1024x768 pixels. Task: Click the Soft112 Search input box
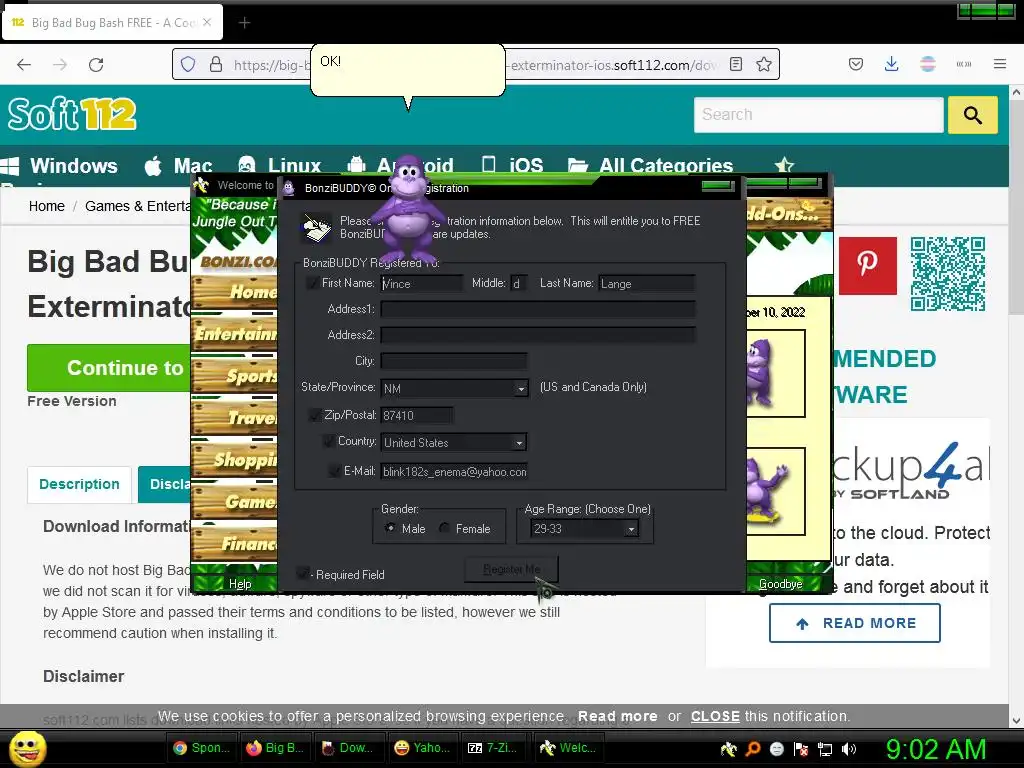819,115
